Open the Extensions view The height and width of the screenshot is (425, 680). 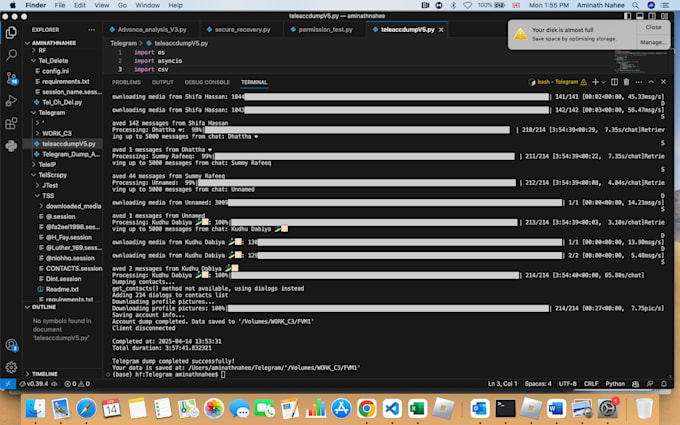pyautogui.click(x=11, y=123)
